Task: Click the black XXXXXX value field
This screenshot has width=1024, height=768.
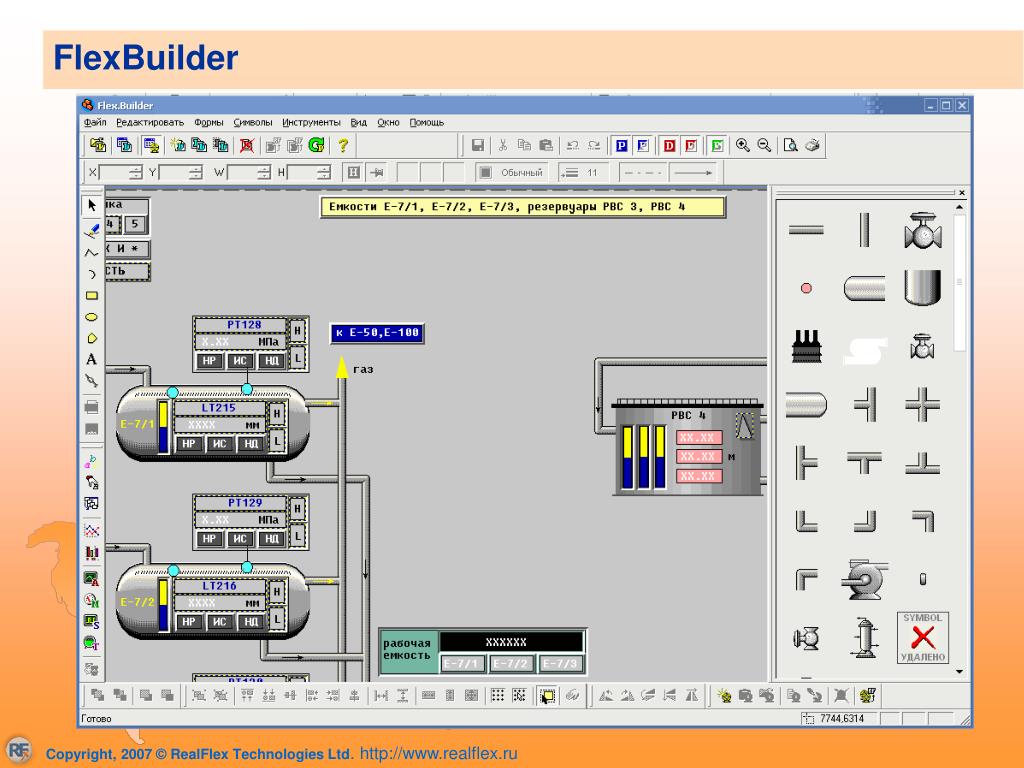Action: pyautogui.click(x=511, y=642)
